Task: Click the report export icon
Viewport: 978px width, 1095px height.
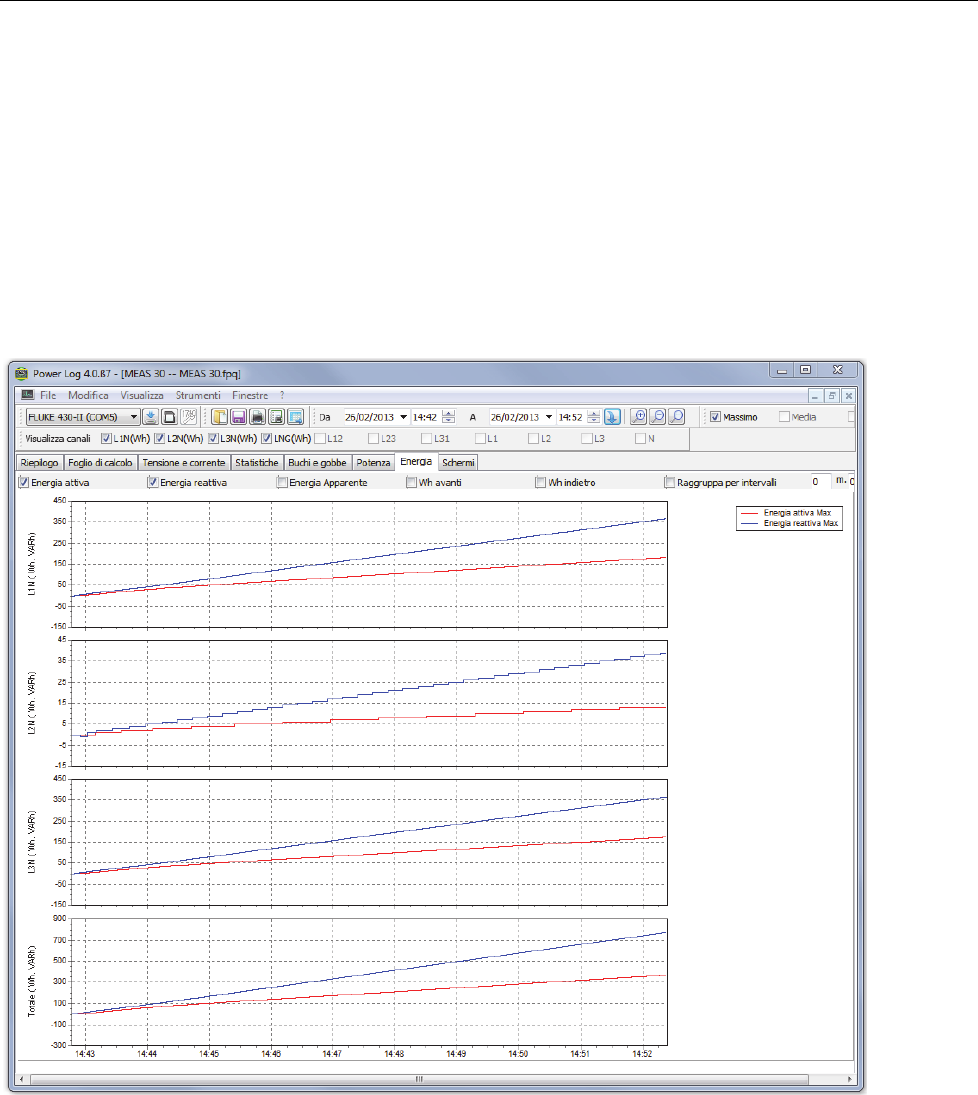Action: (x=276, y=417)
